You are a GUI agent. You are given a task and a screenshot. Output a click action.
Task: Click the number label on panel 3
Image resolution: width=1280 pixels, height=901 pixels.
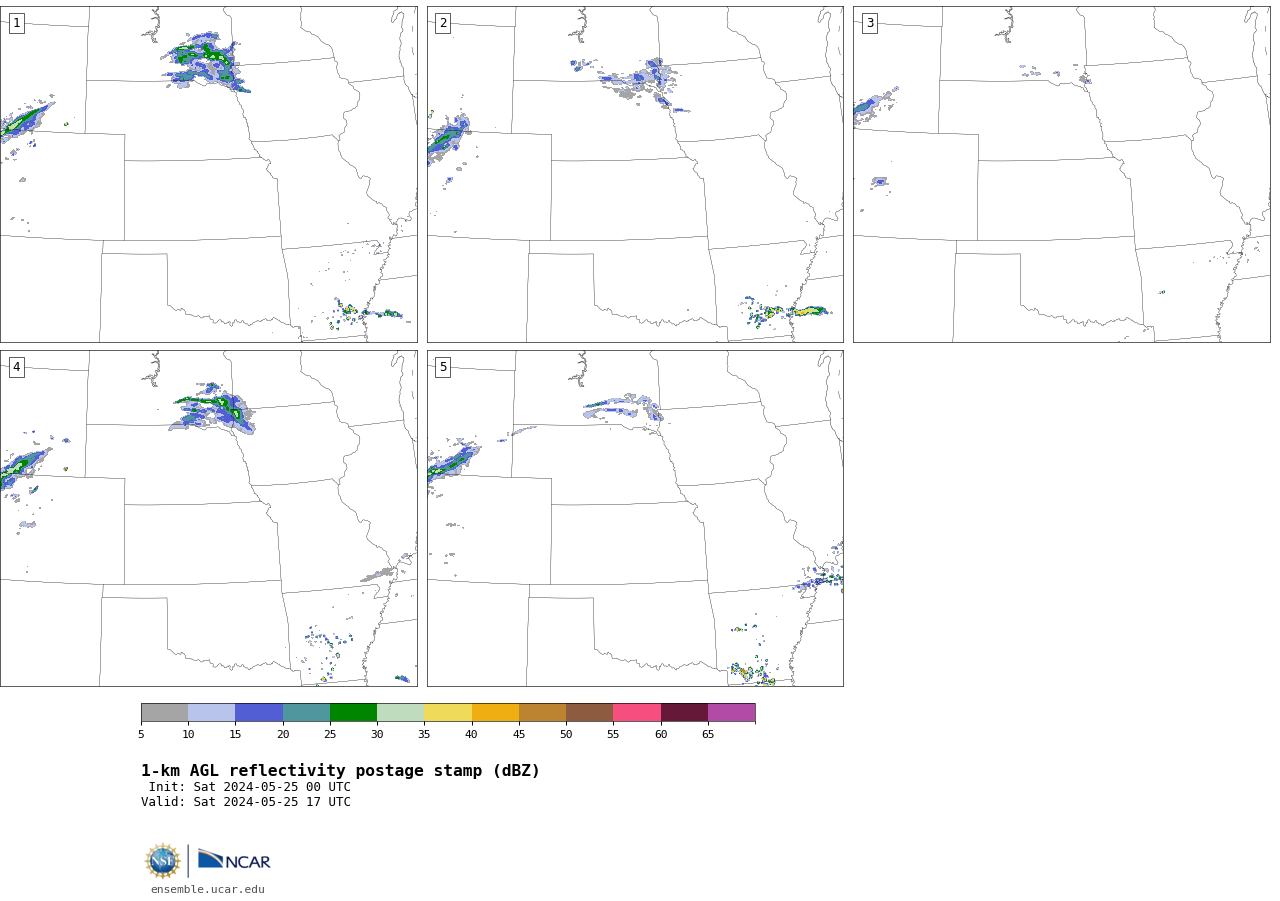869,23
